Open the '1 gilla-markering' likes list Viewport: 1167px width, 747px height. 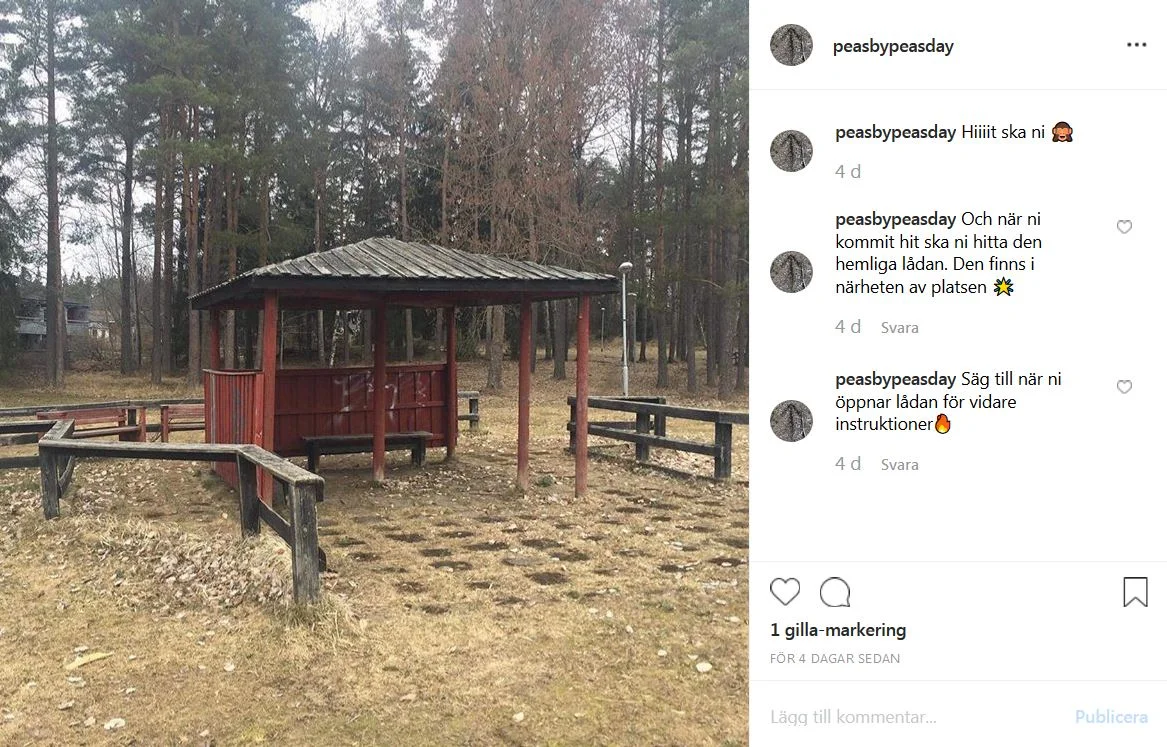point(838,630)
